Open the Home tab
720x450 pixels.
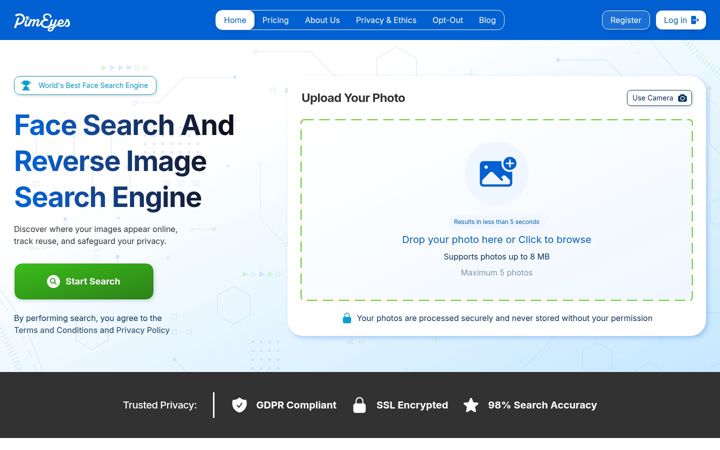coord(235,20)
